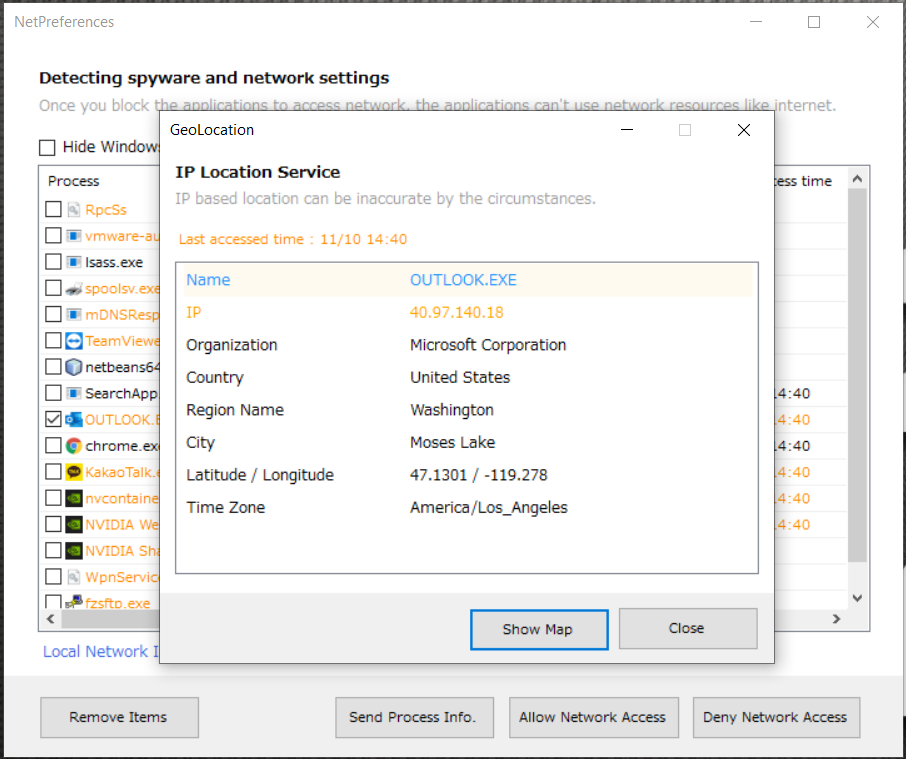The width and height of the screenshot is (906, 759).
Task: Click Allow Network Access button
Action: [x=593, y=717]
